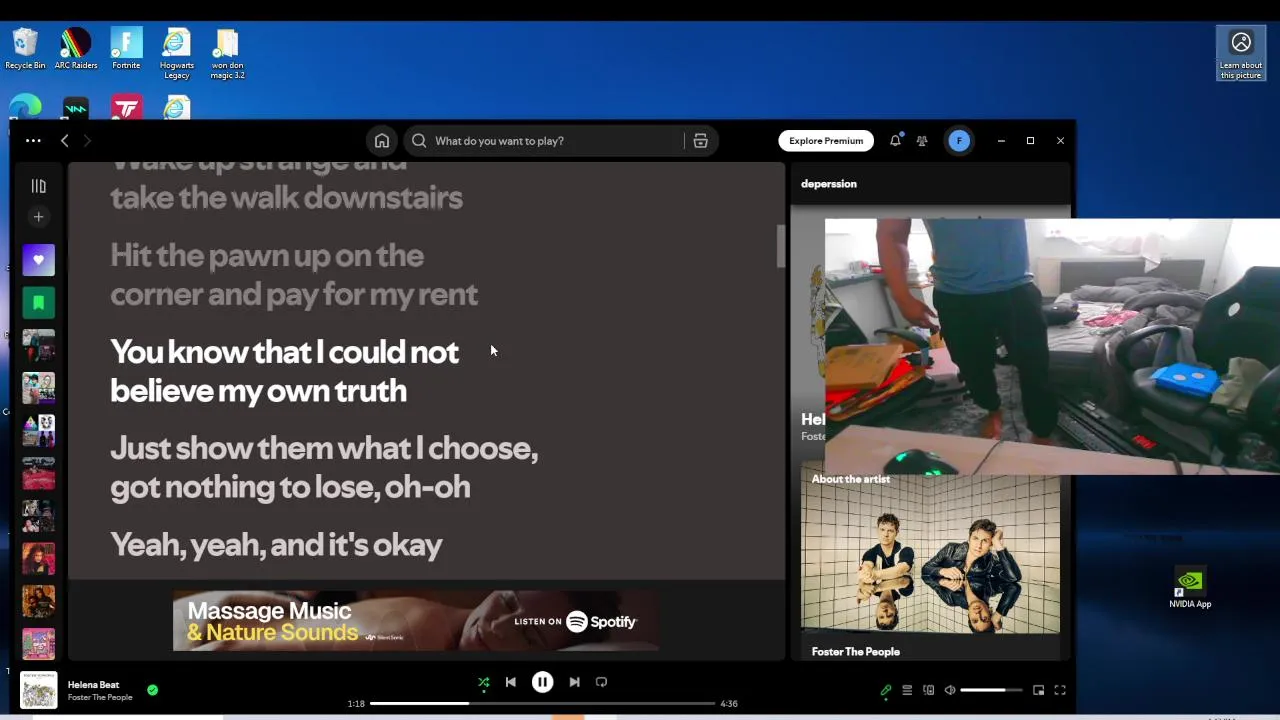Open 'Foster The People' link under Helena Beat

[x=100, y=697]
